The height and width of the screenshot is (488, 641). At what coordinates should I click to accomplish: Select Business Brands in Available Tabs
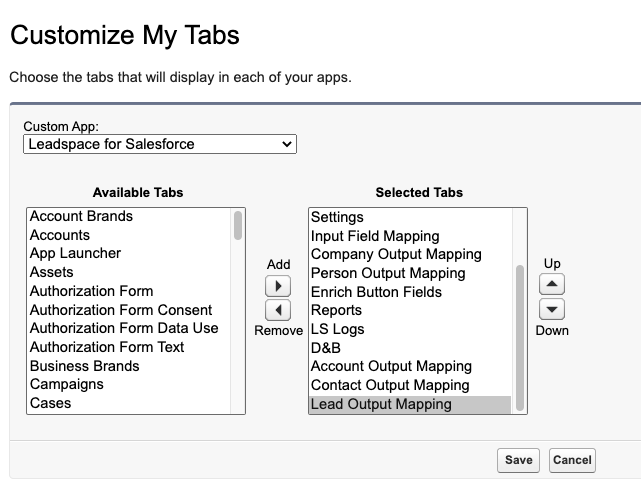click(129, 366)
